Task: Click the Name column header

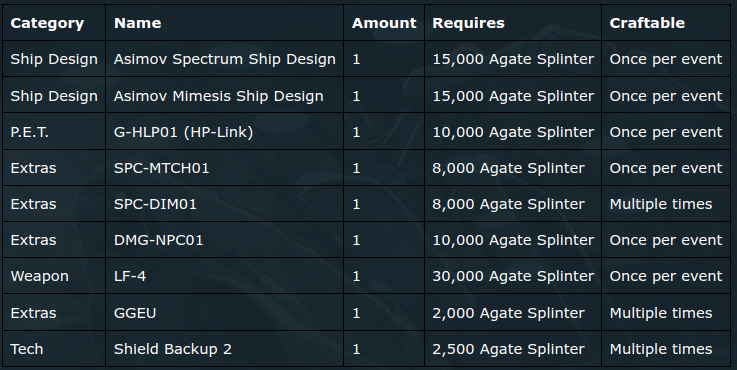Action: (x=137, y=23)
